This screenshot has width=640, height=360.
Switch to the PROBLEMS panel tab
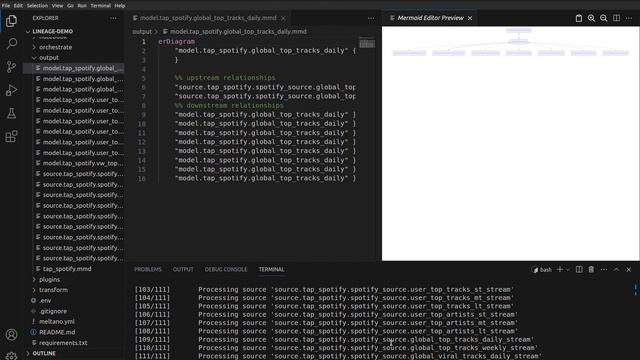point(148,269)
